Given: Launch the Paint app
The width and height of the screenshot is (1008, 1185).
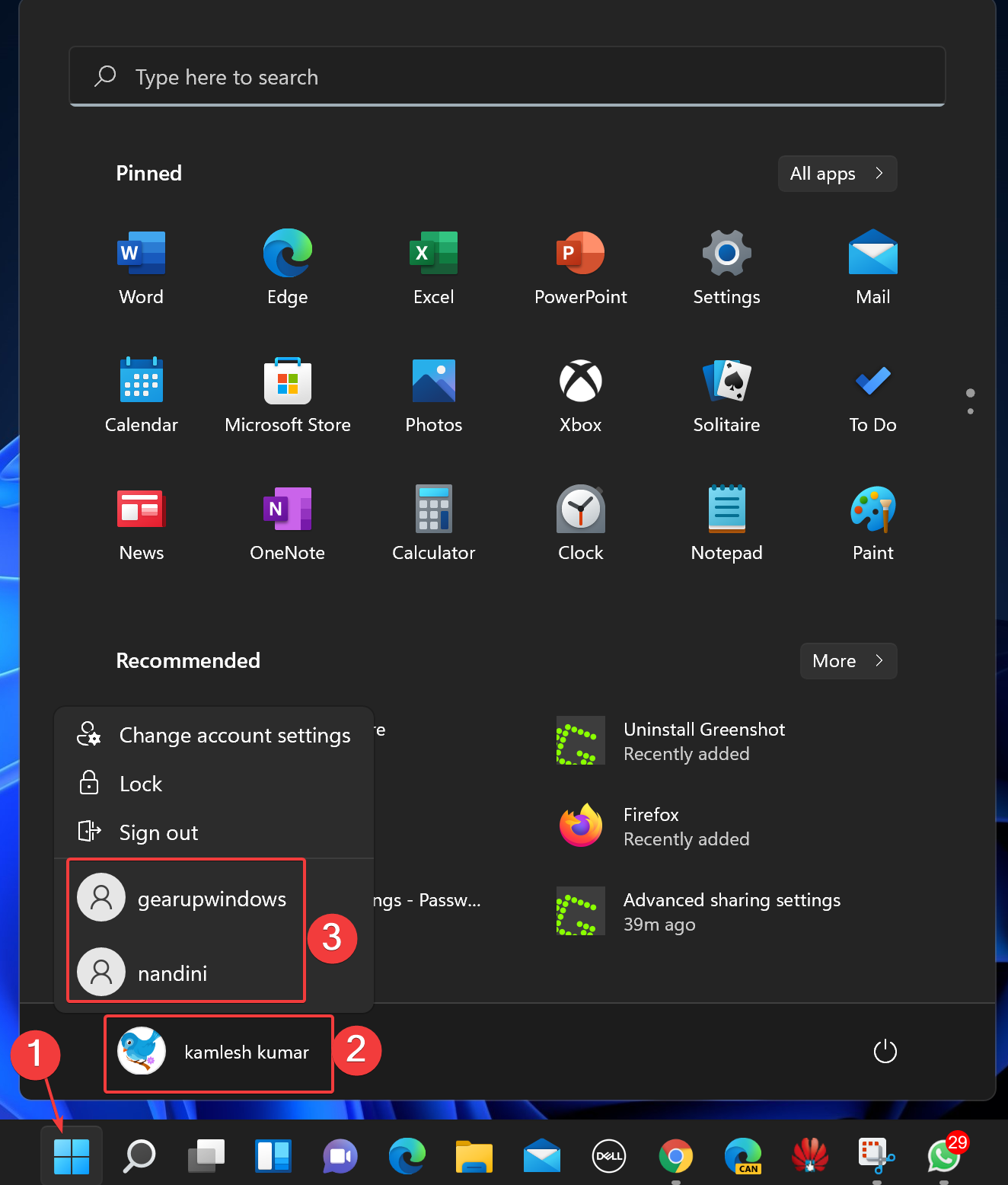Looking at the screenshot, I should pyautogui.click(x=873, y=524).
